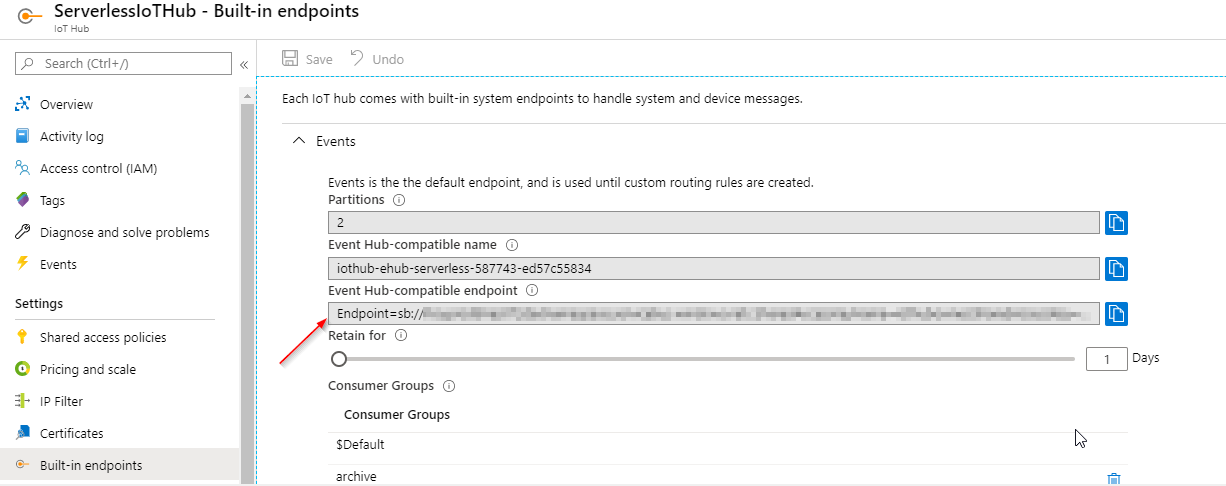Collapse the sidebar with double chevron
The height and width of the screenshot is (486, 1226).
[244, 64]
